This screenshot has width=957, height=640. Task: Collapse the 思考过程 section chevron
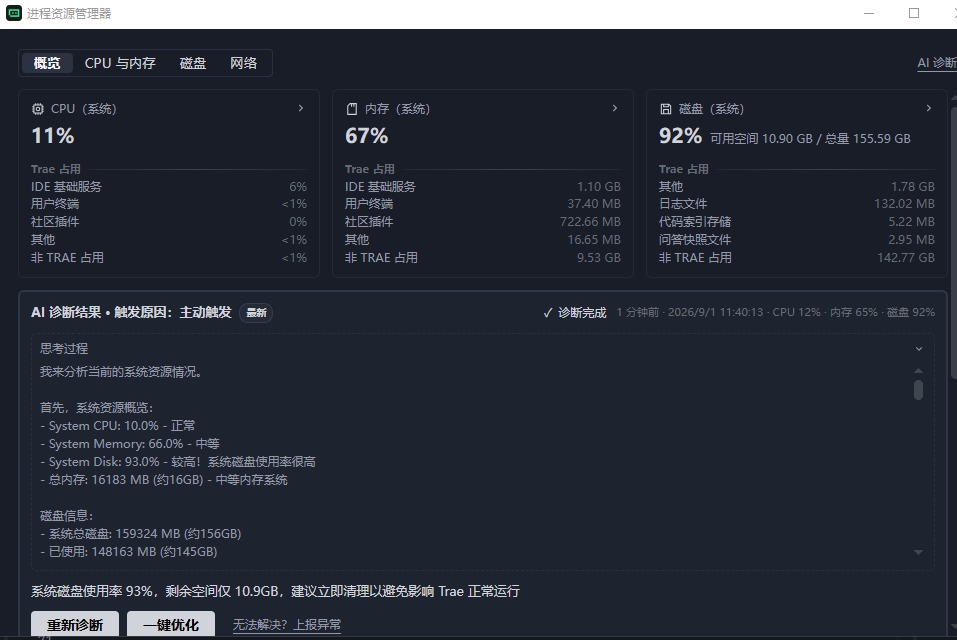(x=919, y=348)
